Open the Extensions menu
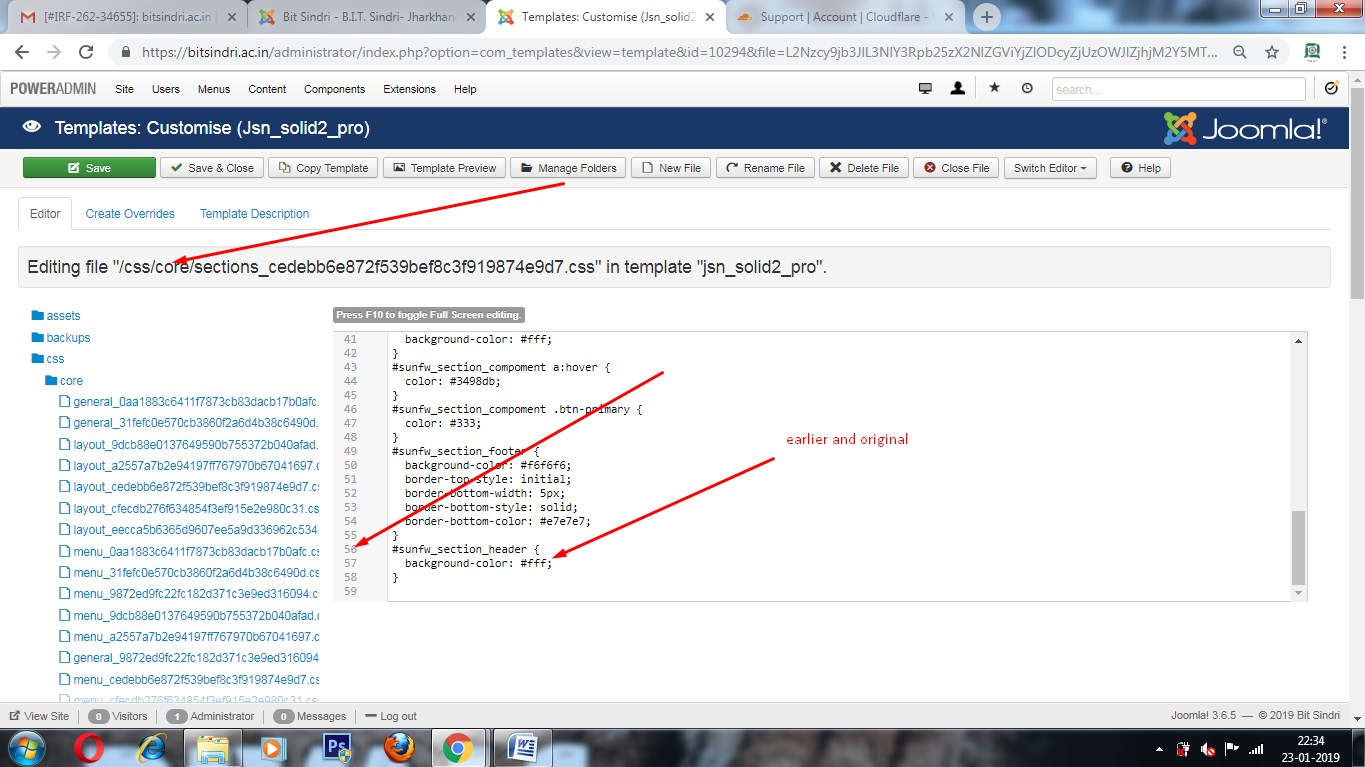 (410, 89)
